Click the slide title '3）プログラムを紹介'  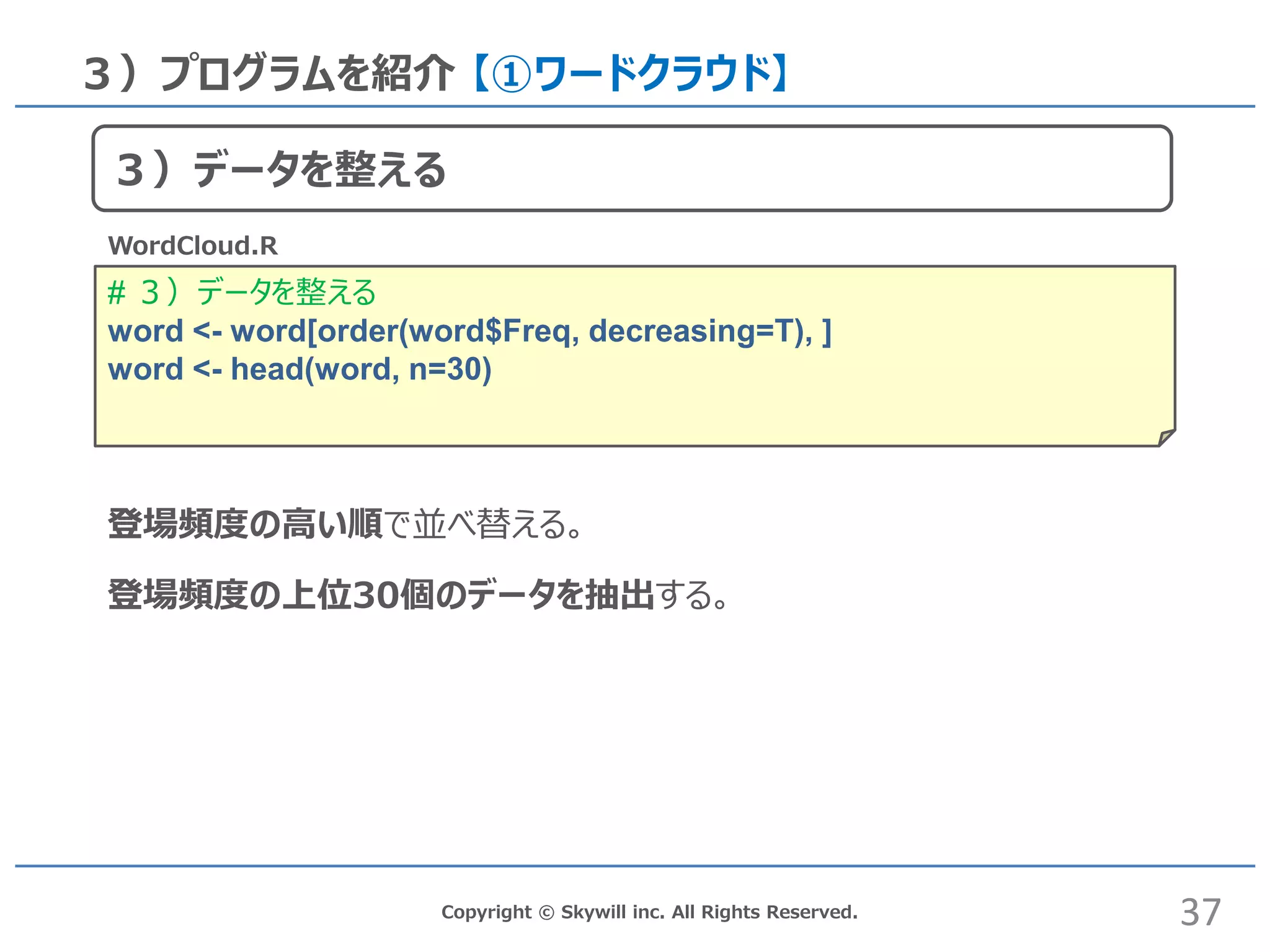click(x=269, y=74)
